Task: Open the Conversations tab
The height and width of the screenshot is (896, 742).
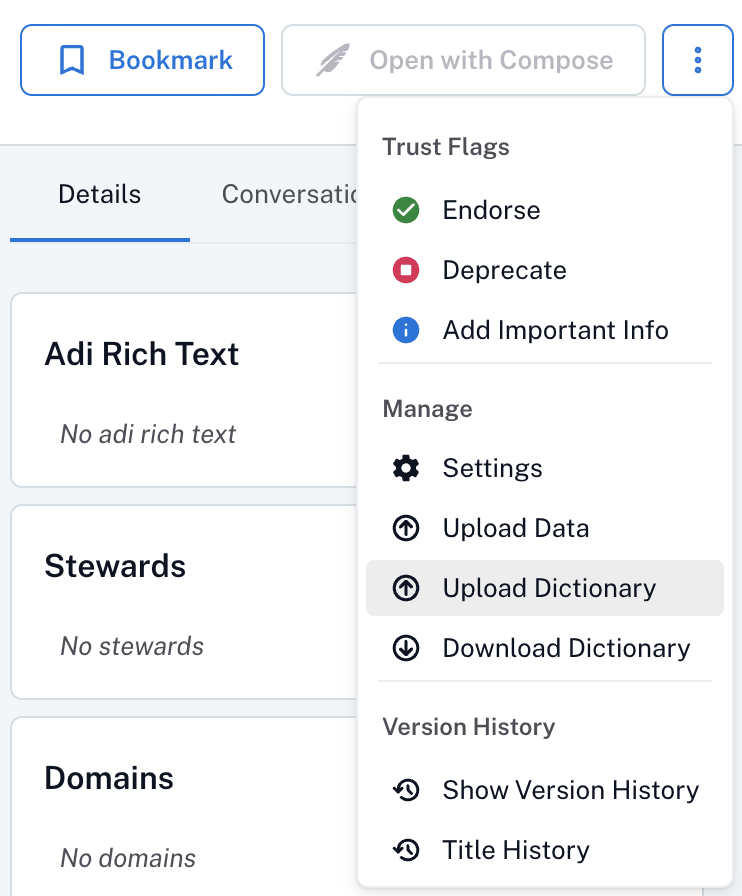Action: 290,194
